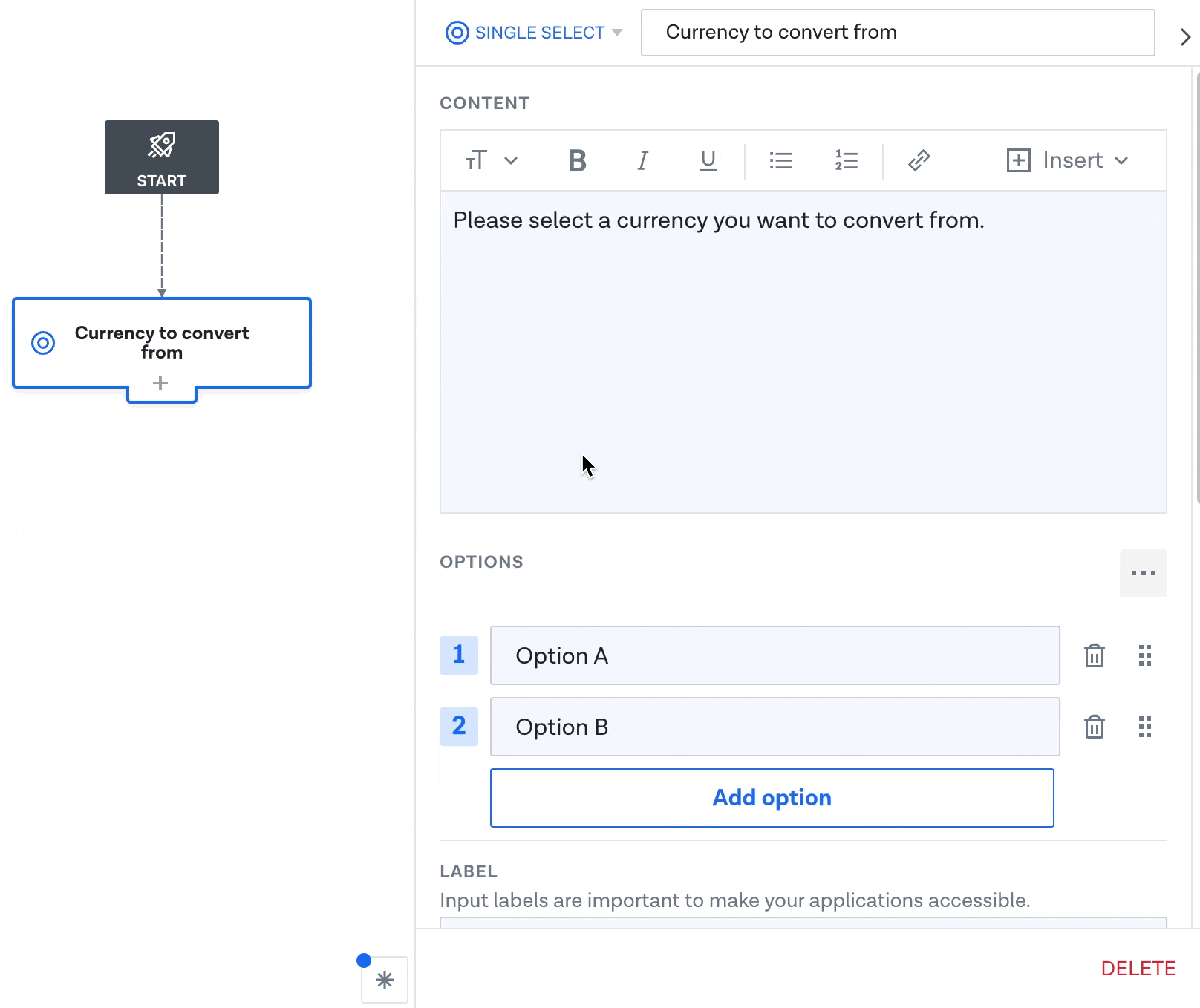Toggle underline formatting in the toolbar
The width and height of the screenshot is (1200, 1008).
click(x=708, y=160)
